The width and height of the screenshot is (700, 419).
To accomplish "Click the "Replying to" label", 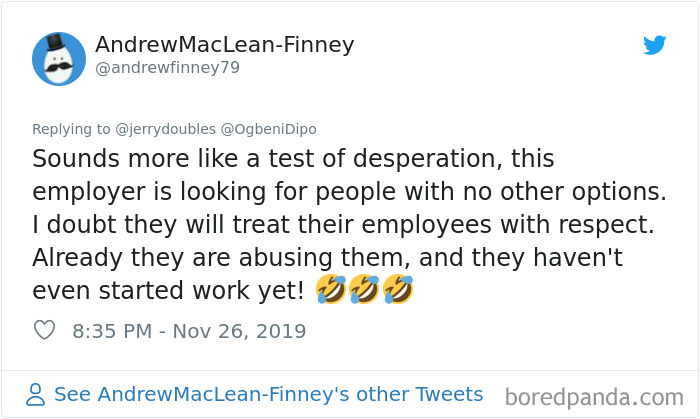I will point(74,128).
